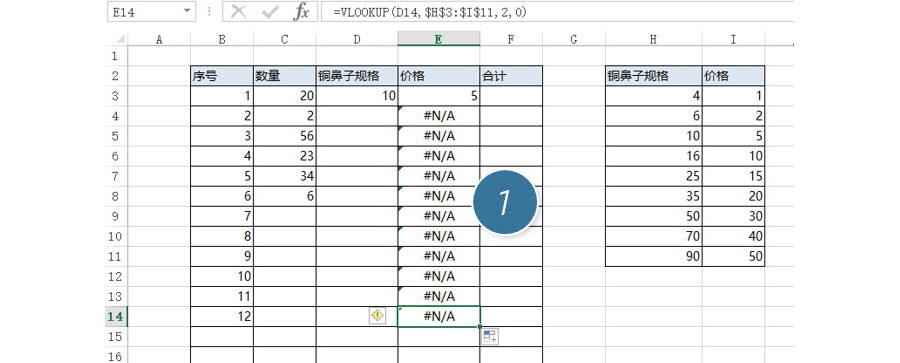Image resolution: width=900 pixels, height=363 pixels.
Task: Click the 序号 header cell
Action: pos(222,76)
